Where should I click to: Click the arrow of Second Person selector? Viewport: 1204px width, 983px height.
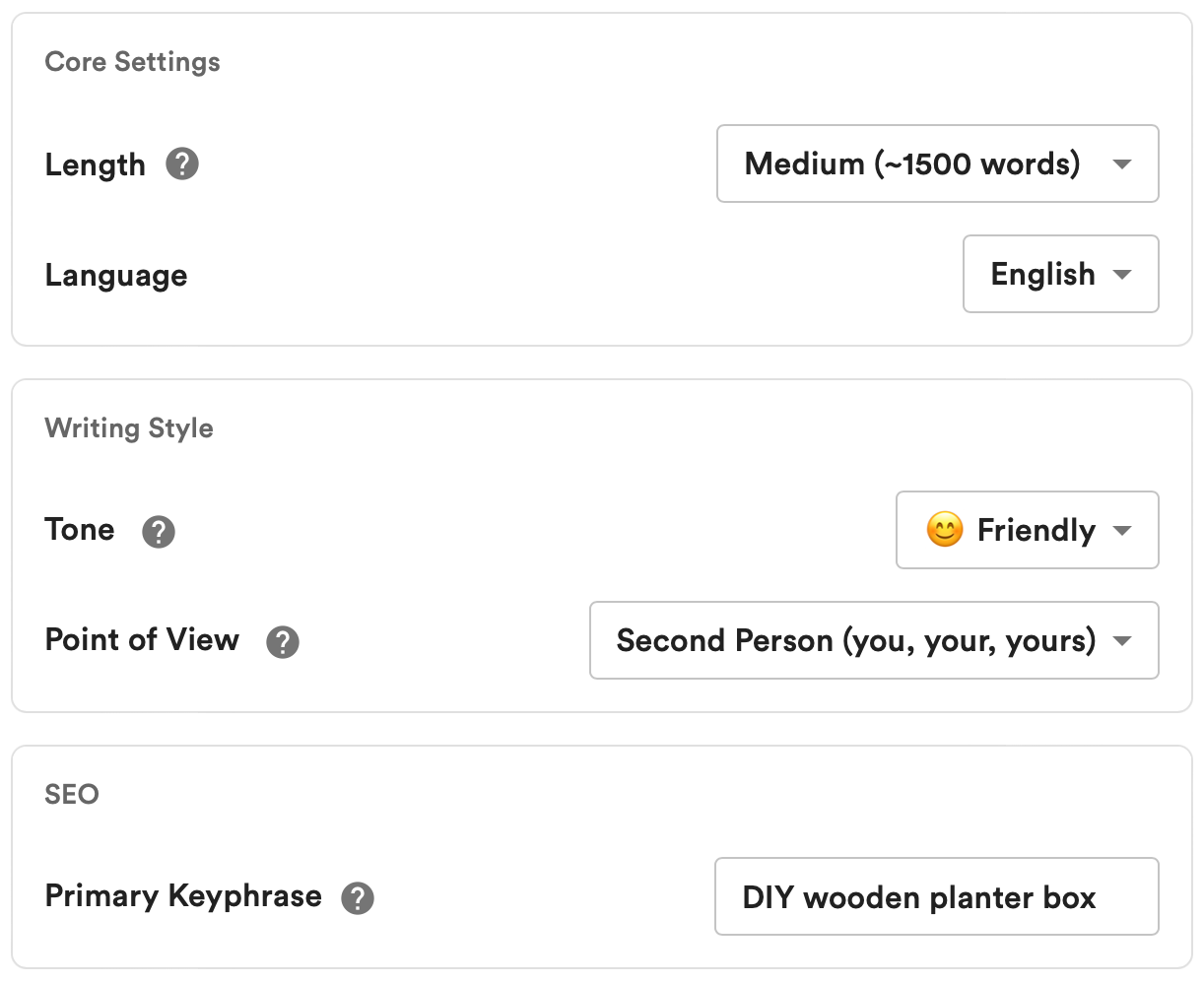(x=1121, y=641)
